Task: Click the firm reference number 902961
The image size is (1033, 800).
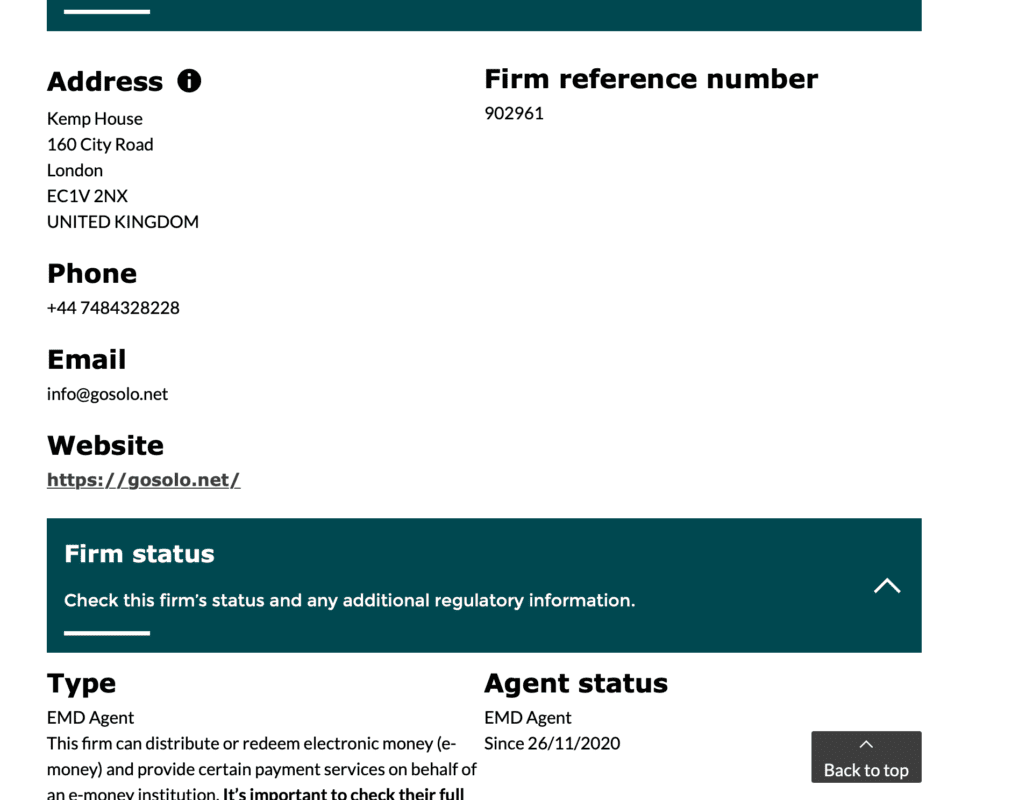Action: click(x=514, y=113)
